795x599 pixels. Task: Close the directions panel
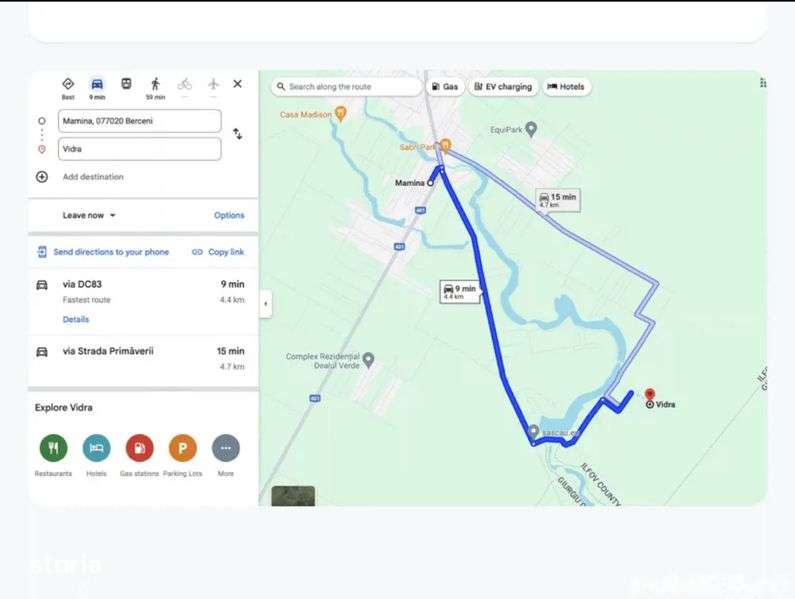point(237,84)
